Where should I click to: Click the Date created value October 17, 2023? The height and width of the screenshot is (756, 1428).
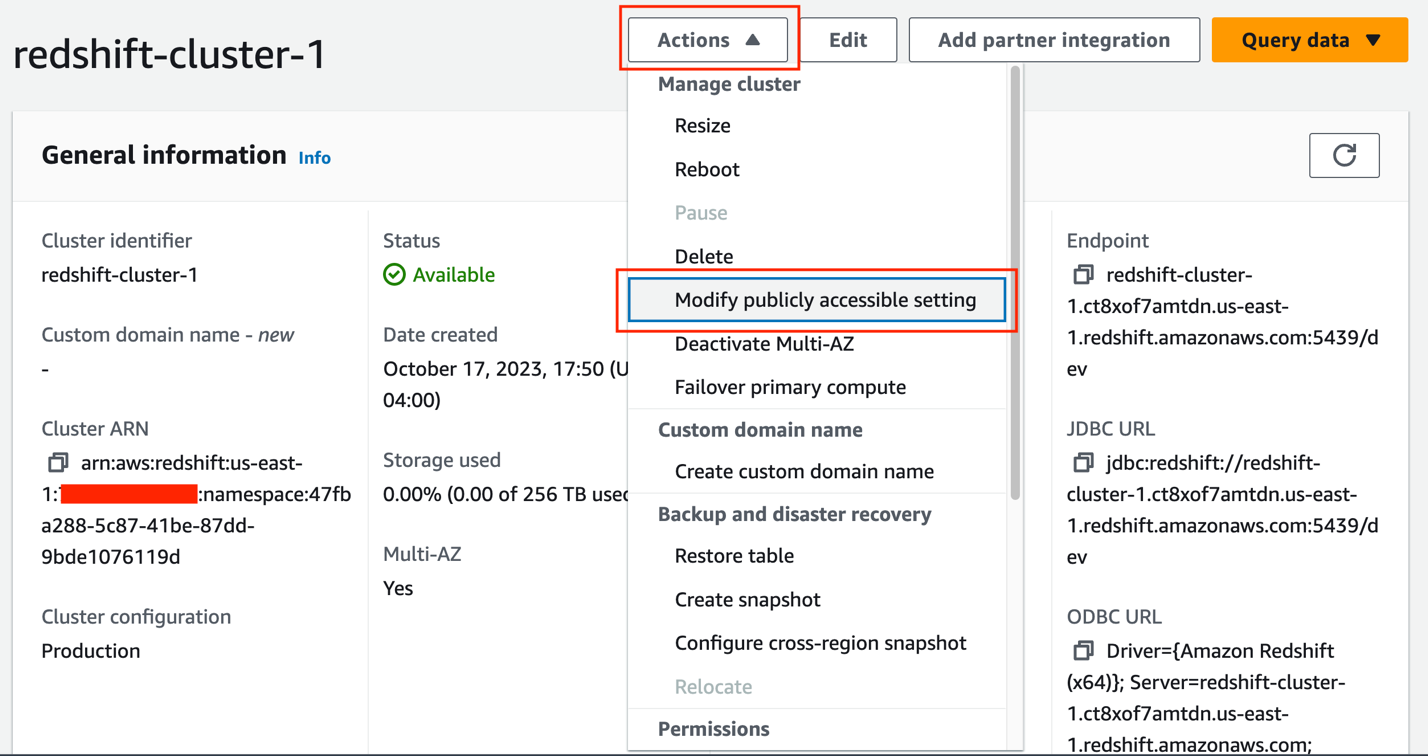click(506, 384)
